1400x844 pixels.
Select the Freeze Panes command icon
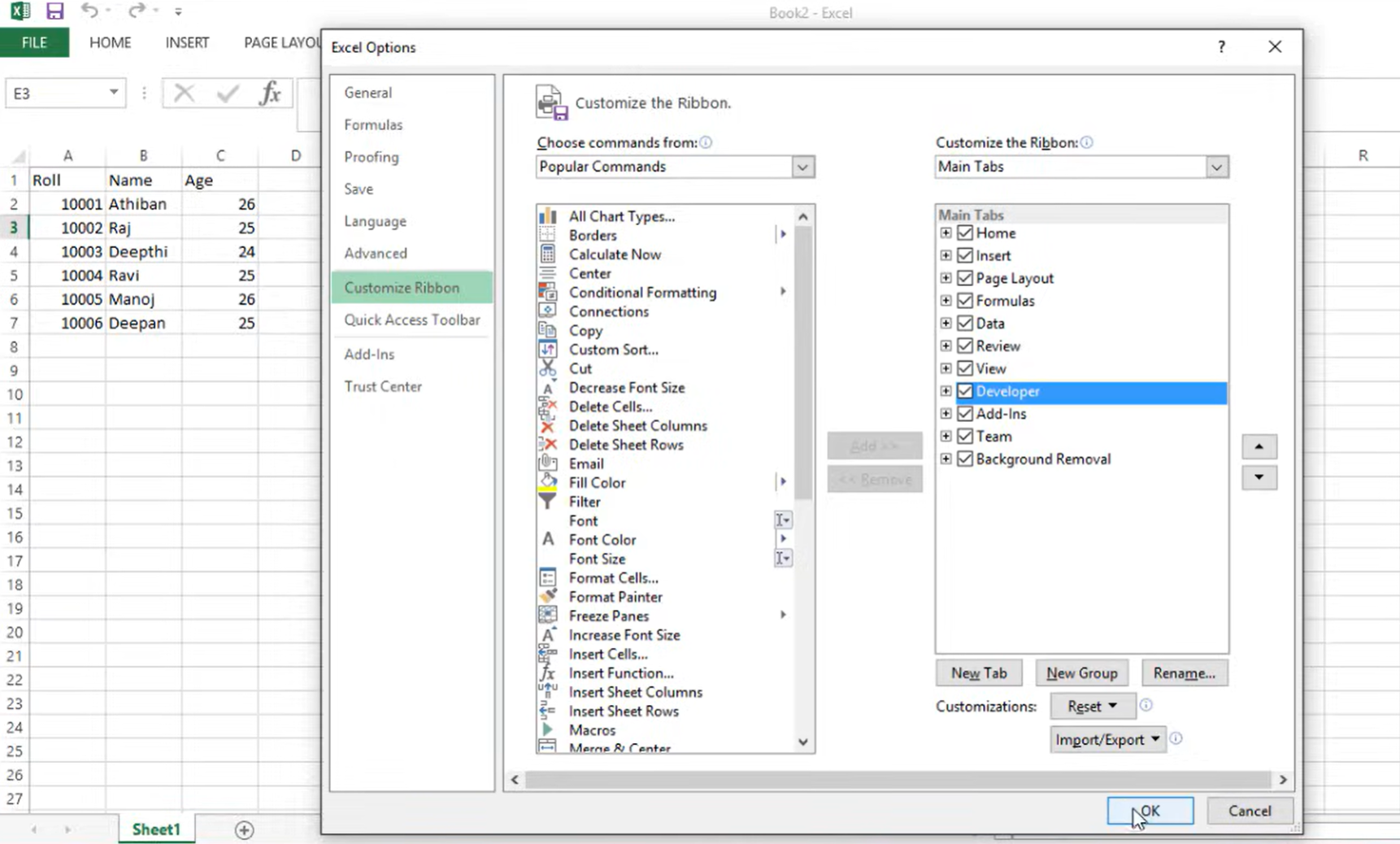pos(548,616)
